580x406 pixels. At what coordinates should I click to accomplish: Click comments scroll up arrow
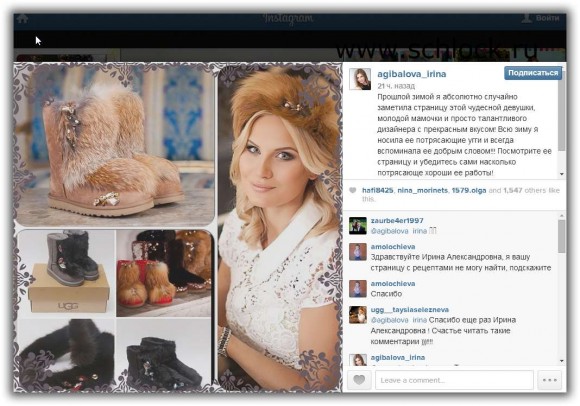[x=562, y=216]
